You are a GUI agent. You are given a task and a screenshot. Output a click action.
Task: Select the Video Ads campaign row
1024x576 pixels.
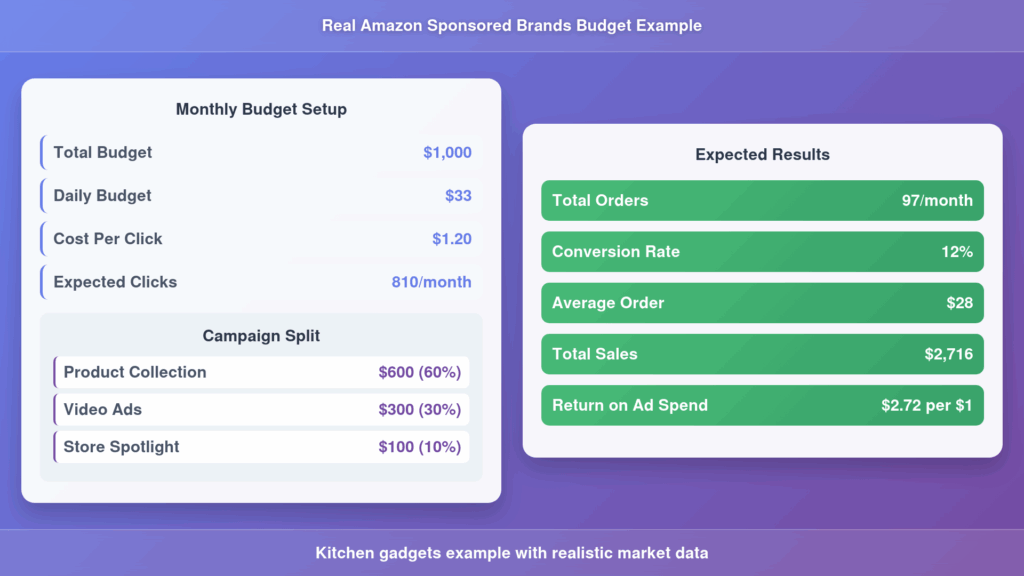[x=261, y=410]
